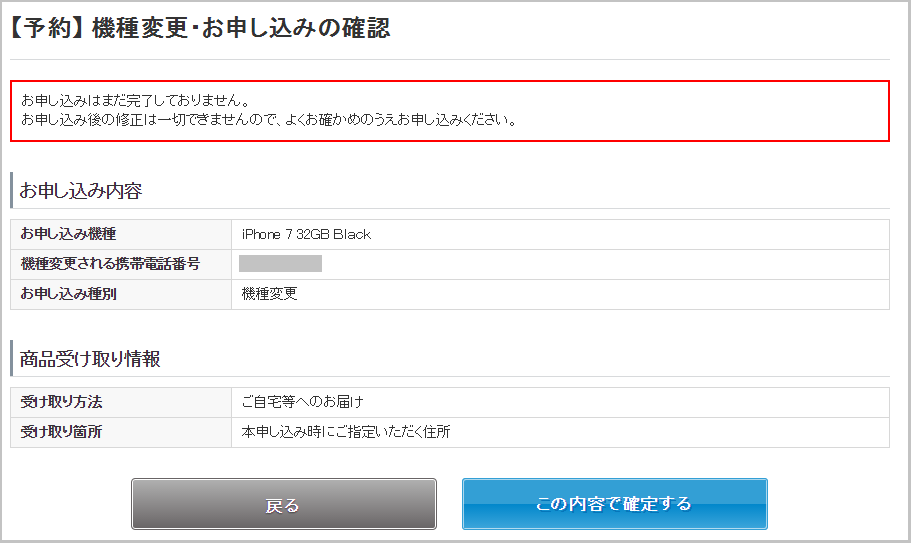
Task: Select the iPhone 7 32GB Black value
Action: click(306, 234)
